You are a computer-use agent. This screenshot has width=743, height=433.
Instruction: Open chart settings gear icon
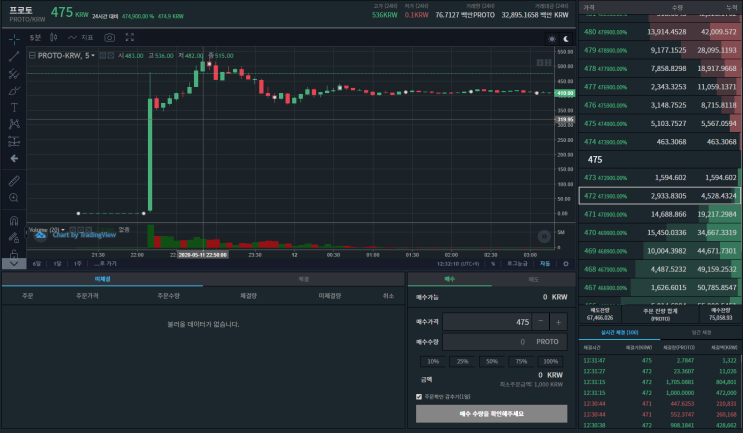pyautogui.click(x=566, y=264)
